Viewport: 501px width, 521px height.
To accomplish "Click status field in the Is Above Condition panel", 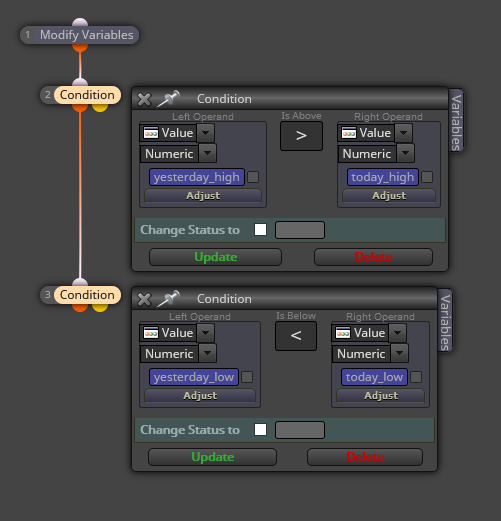I will tap(300, 230).
